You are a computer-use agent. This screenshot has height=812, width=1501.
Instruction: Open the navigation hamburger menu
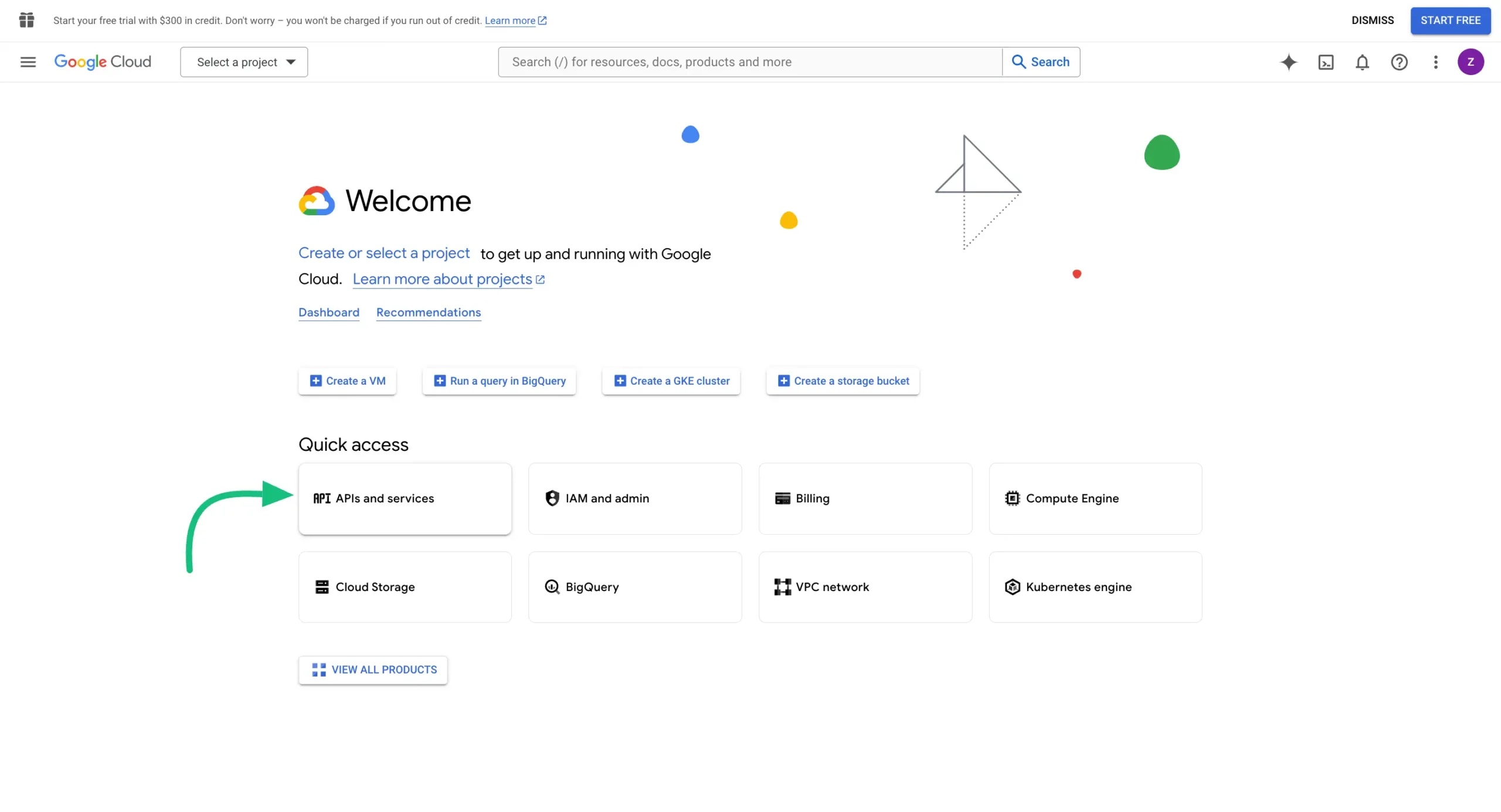pyautogui.click(x=27, y=62)
